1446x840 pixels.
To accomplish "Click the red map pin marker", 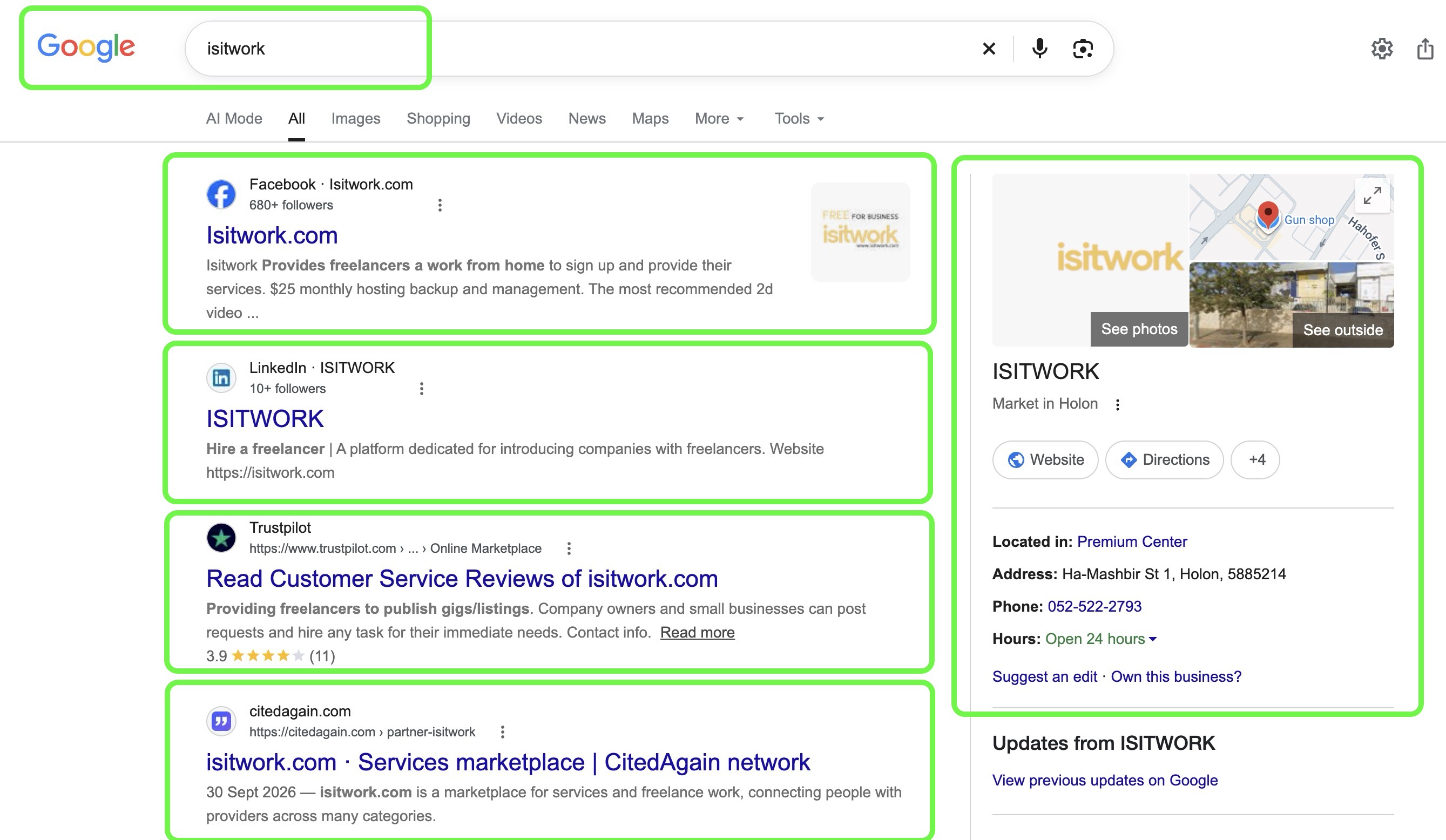I will [x=1268, y=216].
